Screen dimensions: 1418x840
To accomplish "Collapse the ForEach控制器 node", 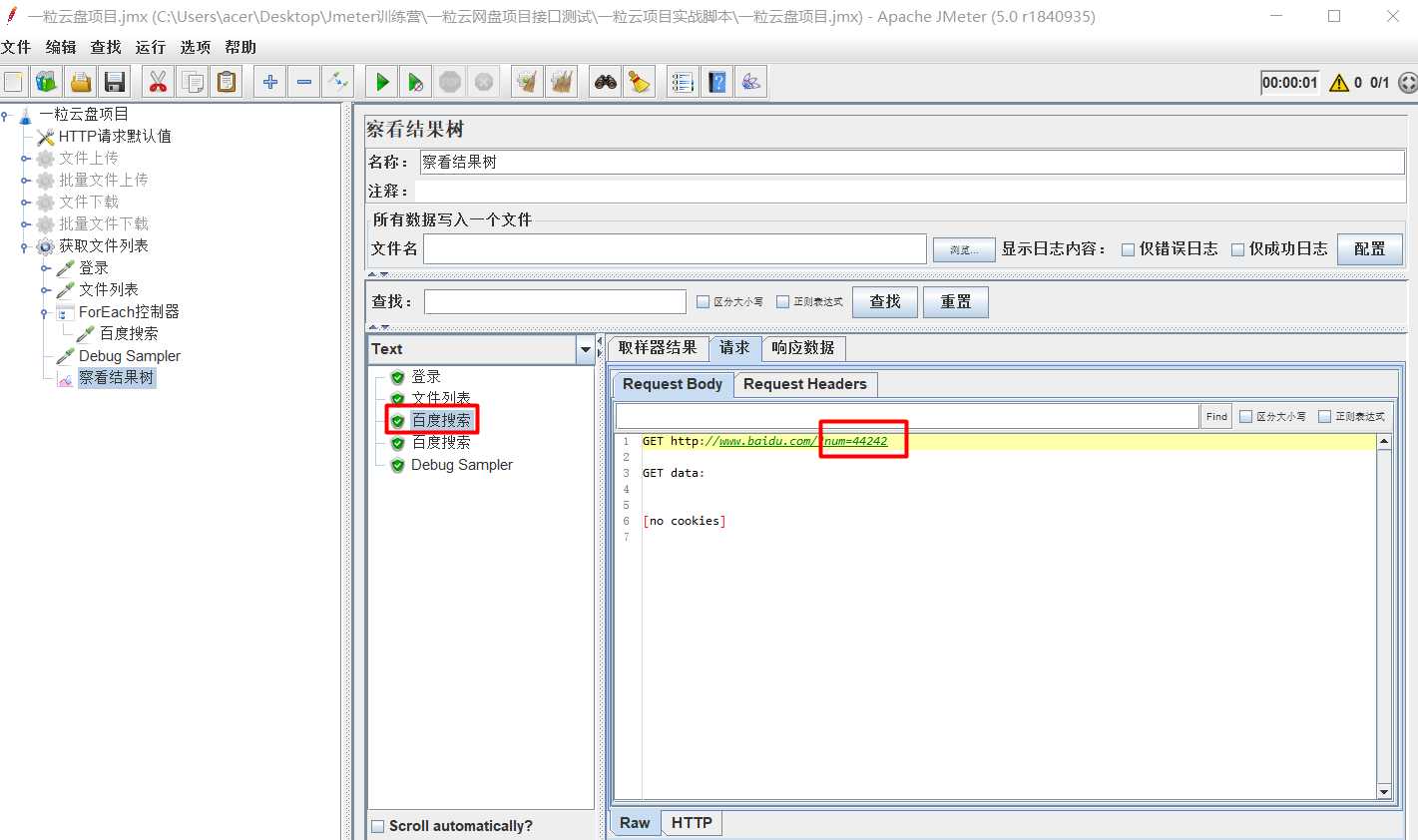I will [45, 311].
